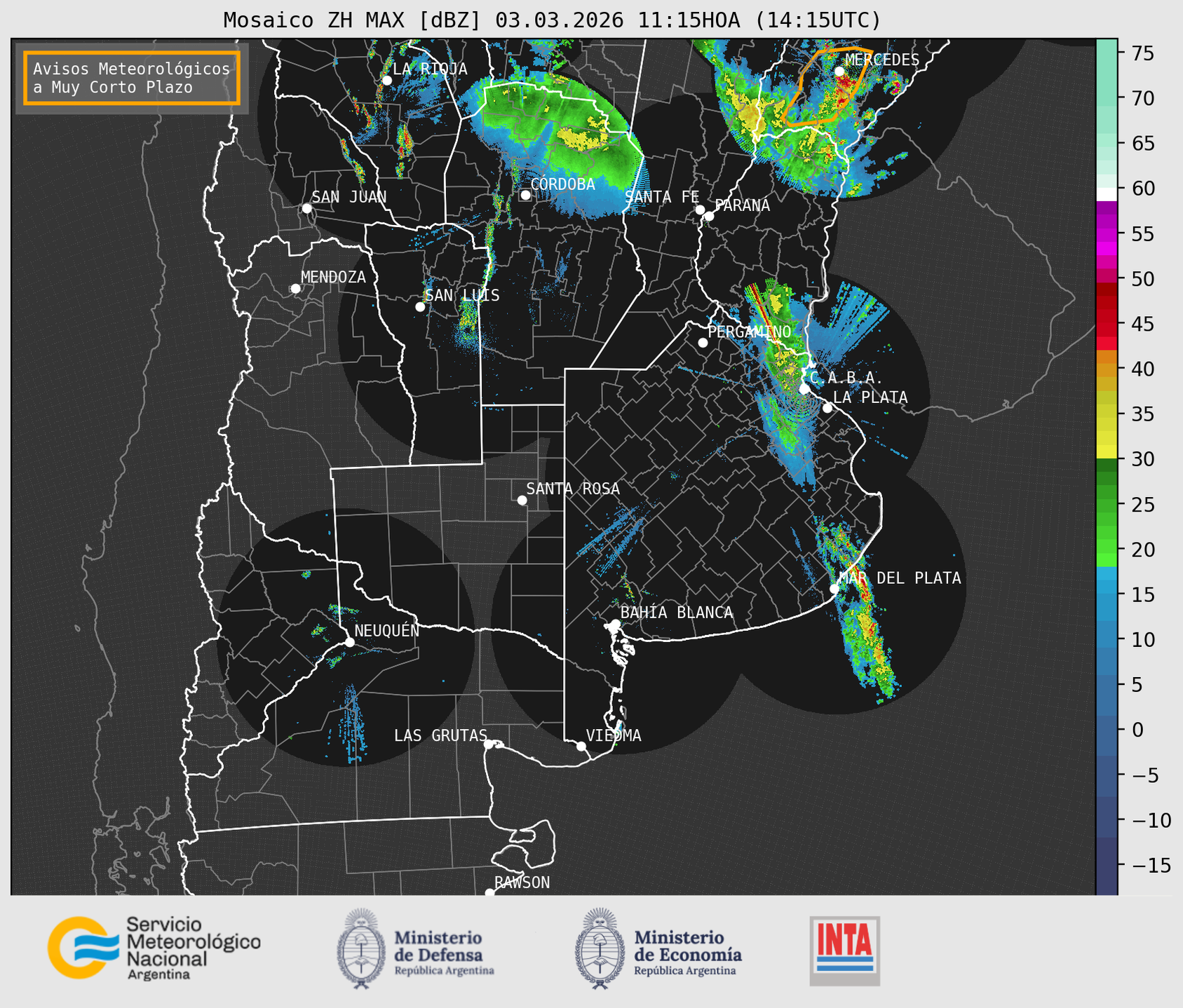Click the INTA logo

(x=844, y=951)
